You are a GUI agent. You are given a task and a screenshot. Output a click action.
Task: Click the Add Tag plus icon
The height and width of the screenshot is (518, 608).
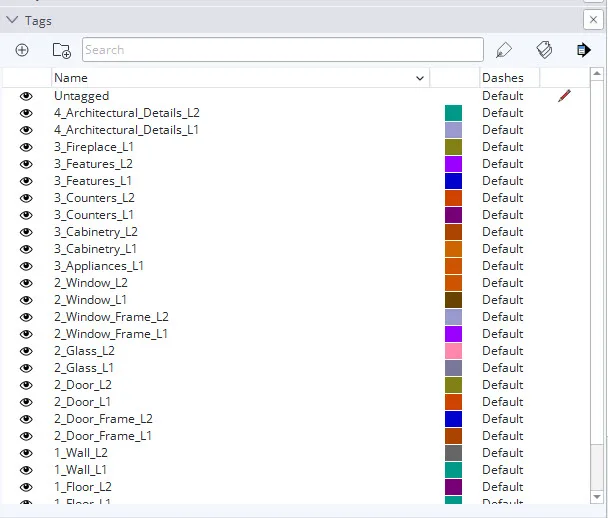(x=22, y=50)
